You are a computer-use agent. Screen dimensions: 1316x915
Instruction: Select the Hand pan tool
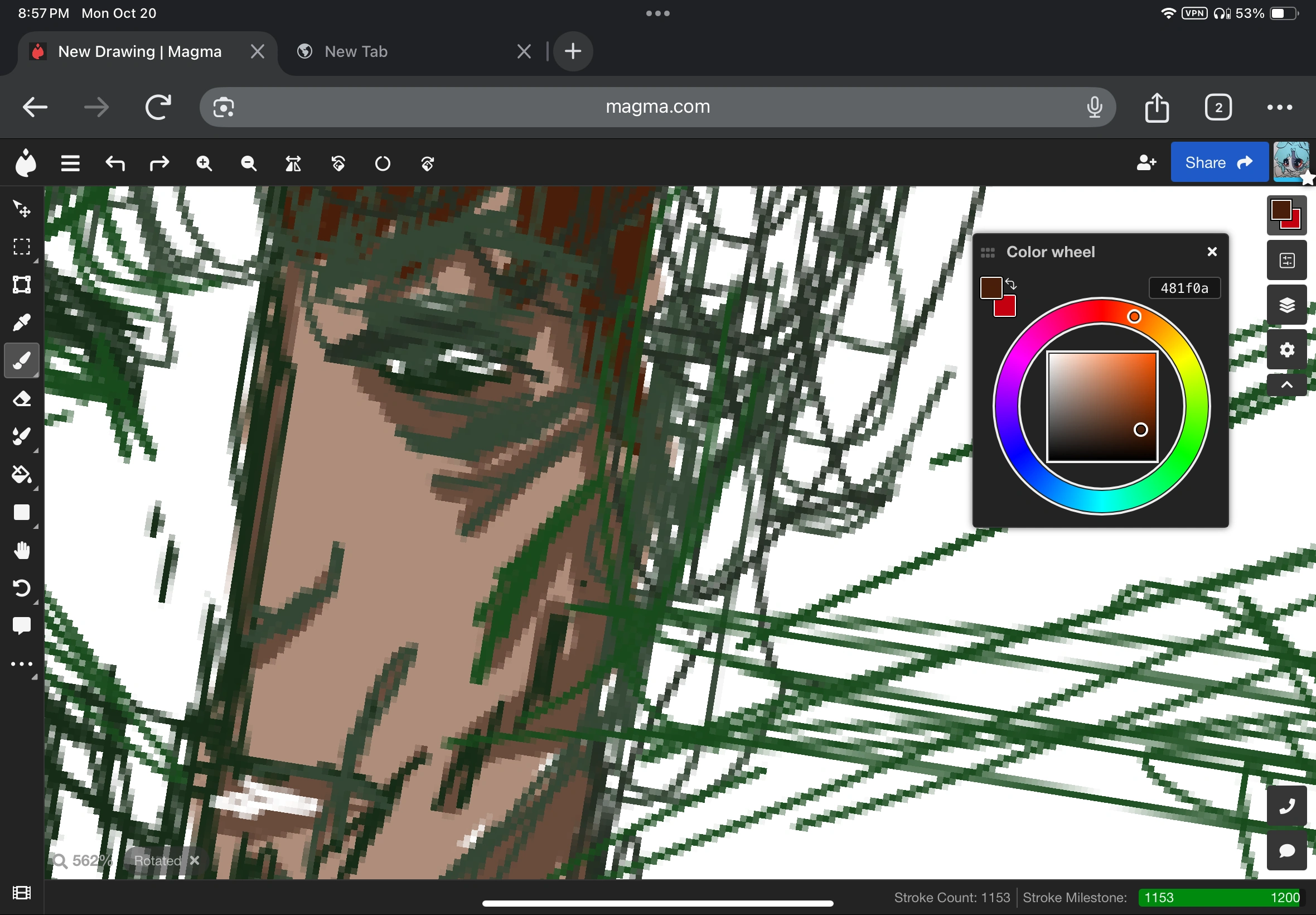pos(21,550)
